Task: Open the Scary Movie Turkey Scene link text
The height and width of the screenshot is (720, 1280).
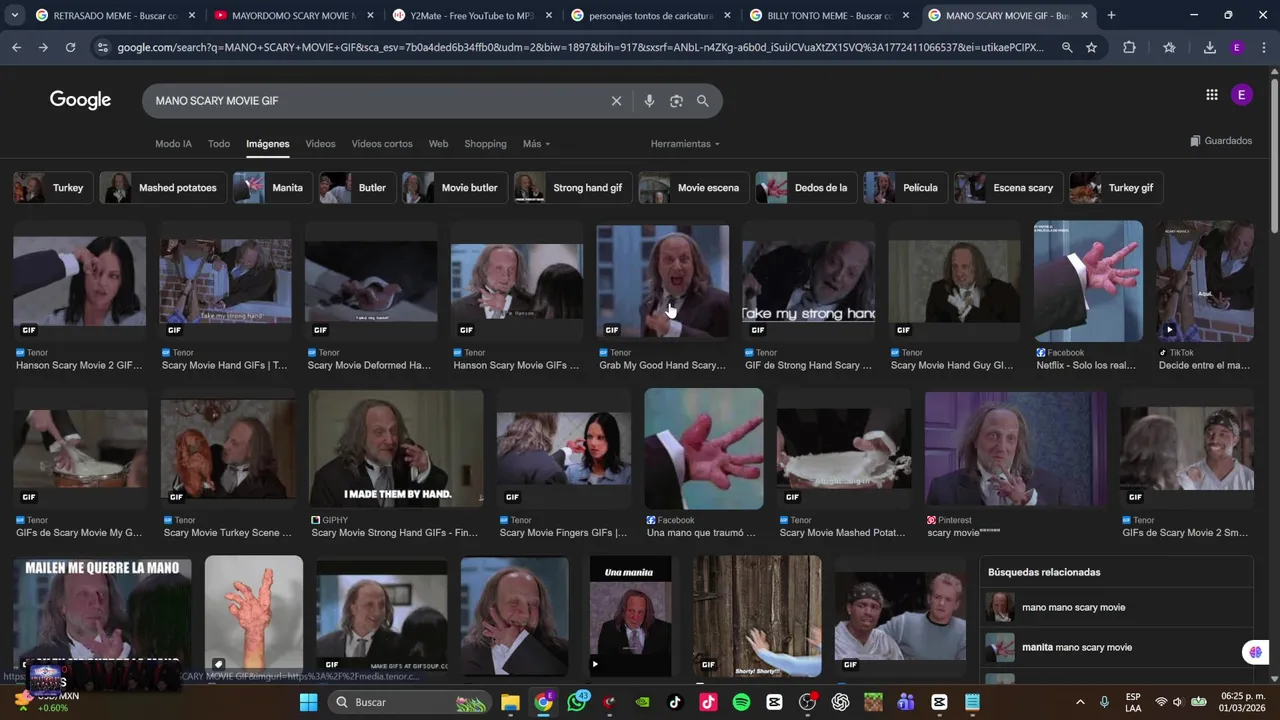Action: (228, 533)
